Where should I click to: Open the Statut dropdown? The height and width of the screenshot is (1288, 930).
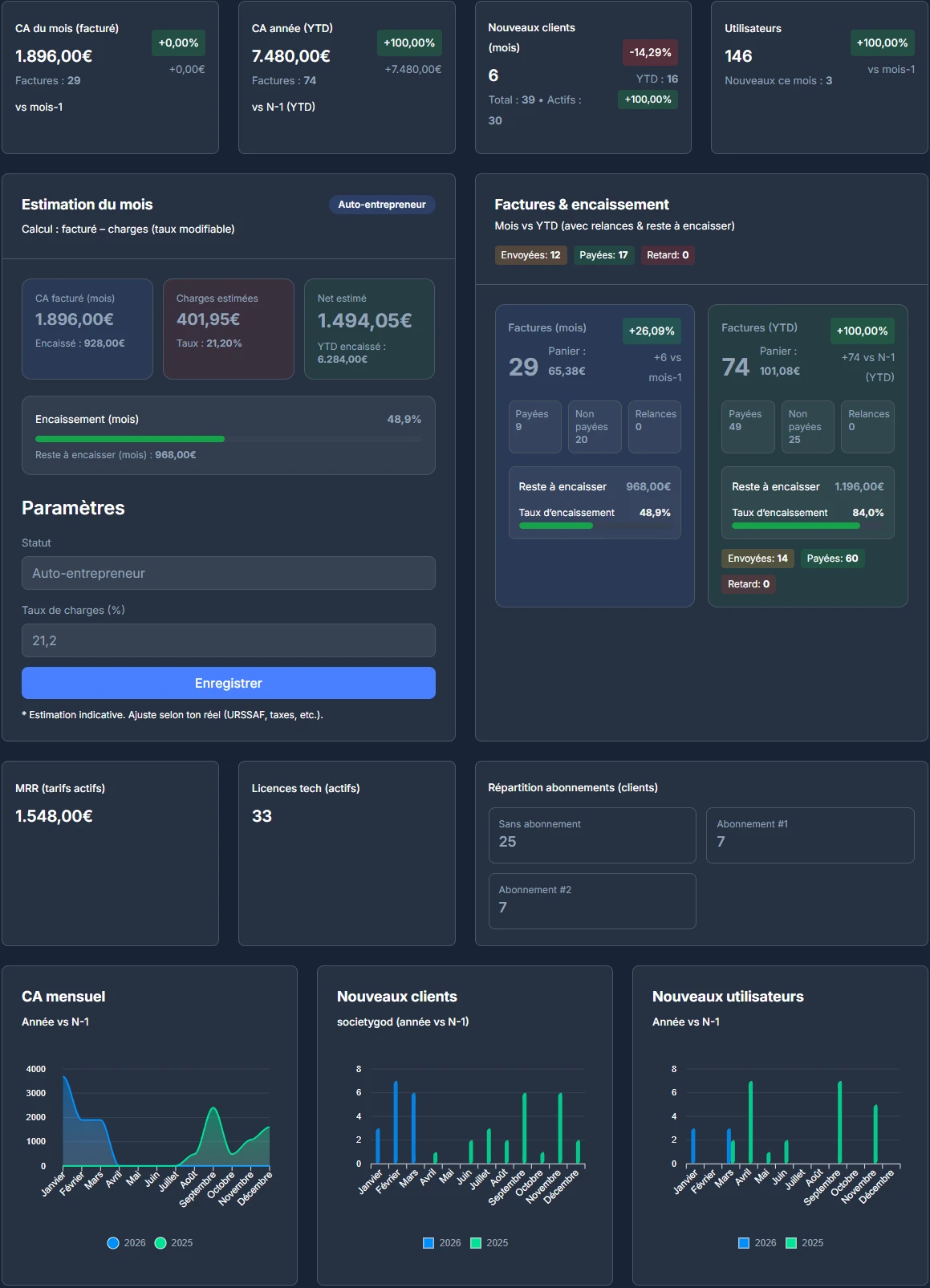228,573
